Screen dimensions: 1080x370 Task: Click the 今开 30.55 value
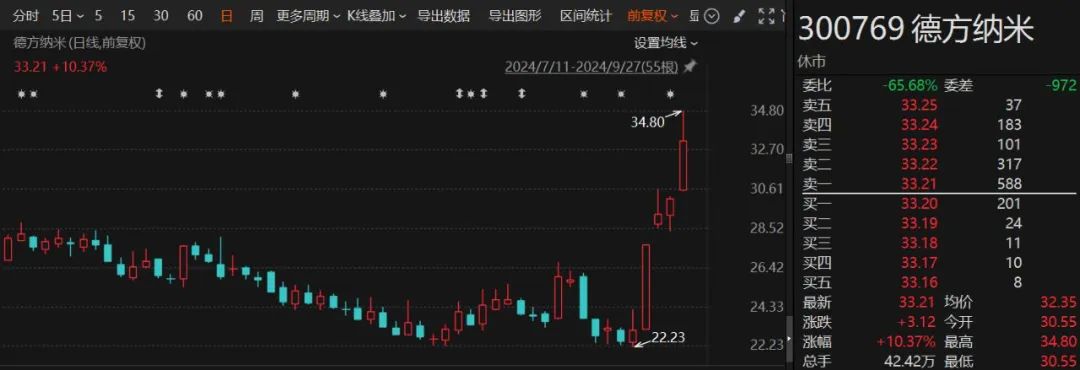coord(1057,322)
